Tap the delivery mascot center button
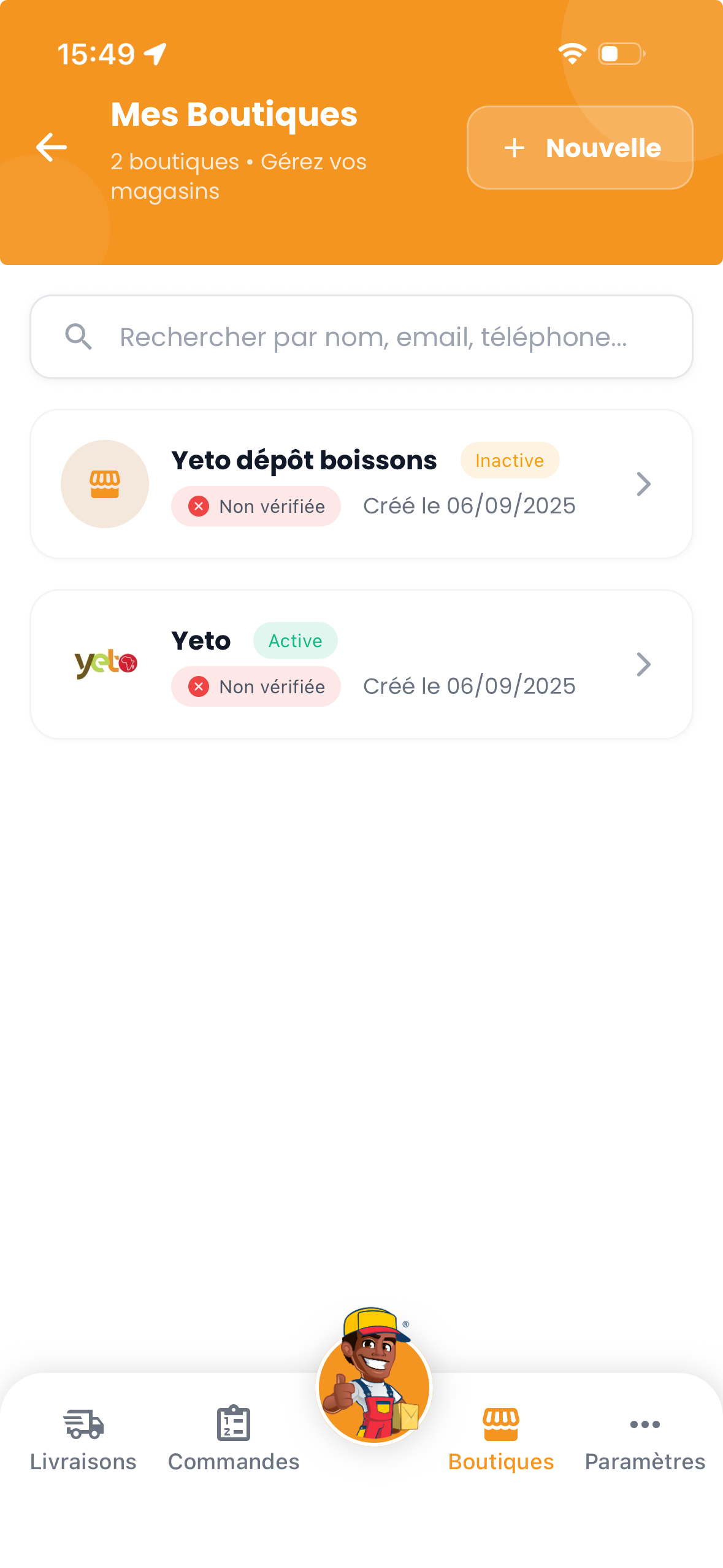723x1568 pixels. click(x=374, y=1377)
